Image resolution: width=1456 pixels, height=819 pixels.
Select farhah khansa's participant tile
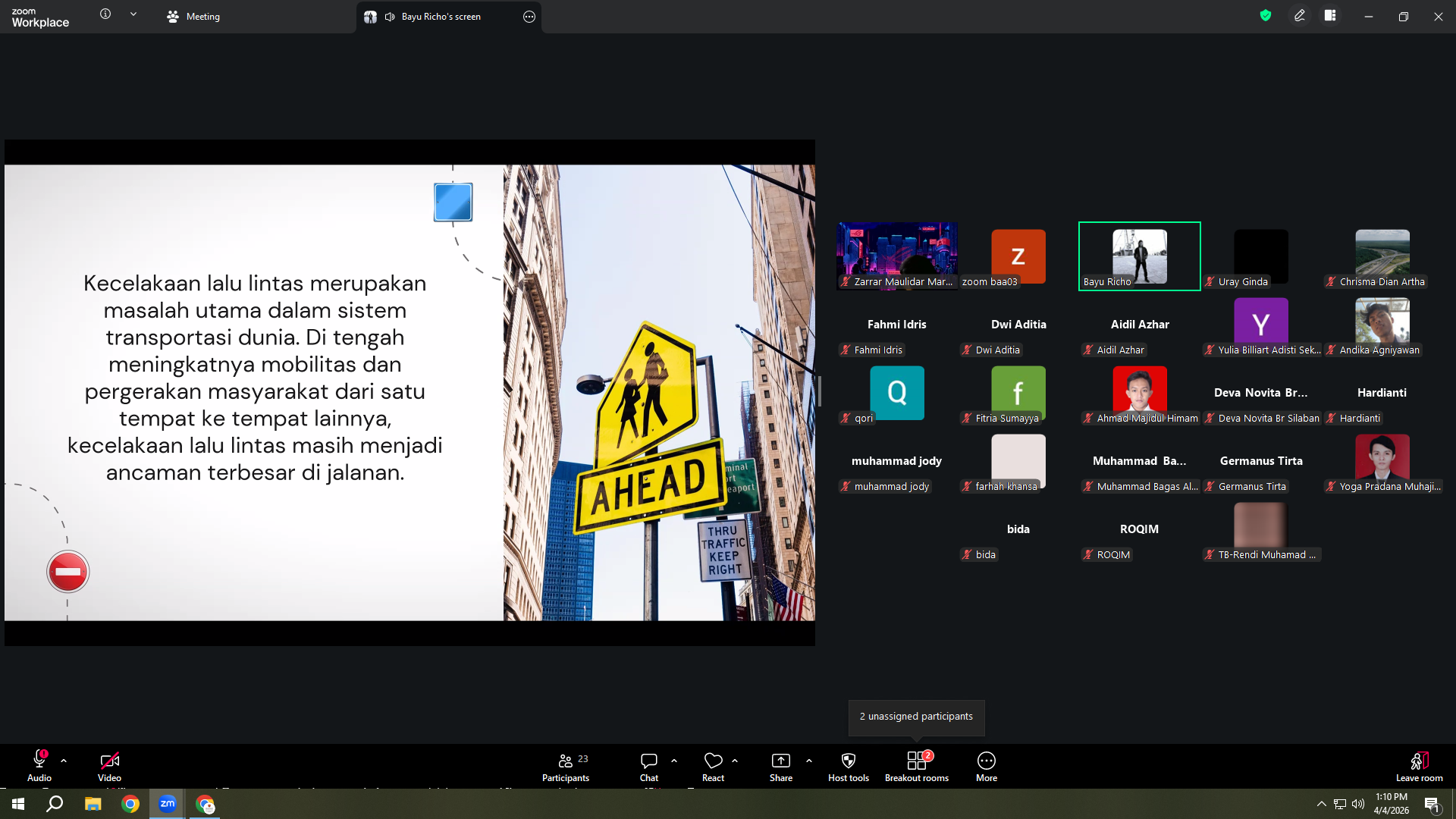pos(1018,461)
